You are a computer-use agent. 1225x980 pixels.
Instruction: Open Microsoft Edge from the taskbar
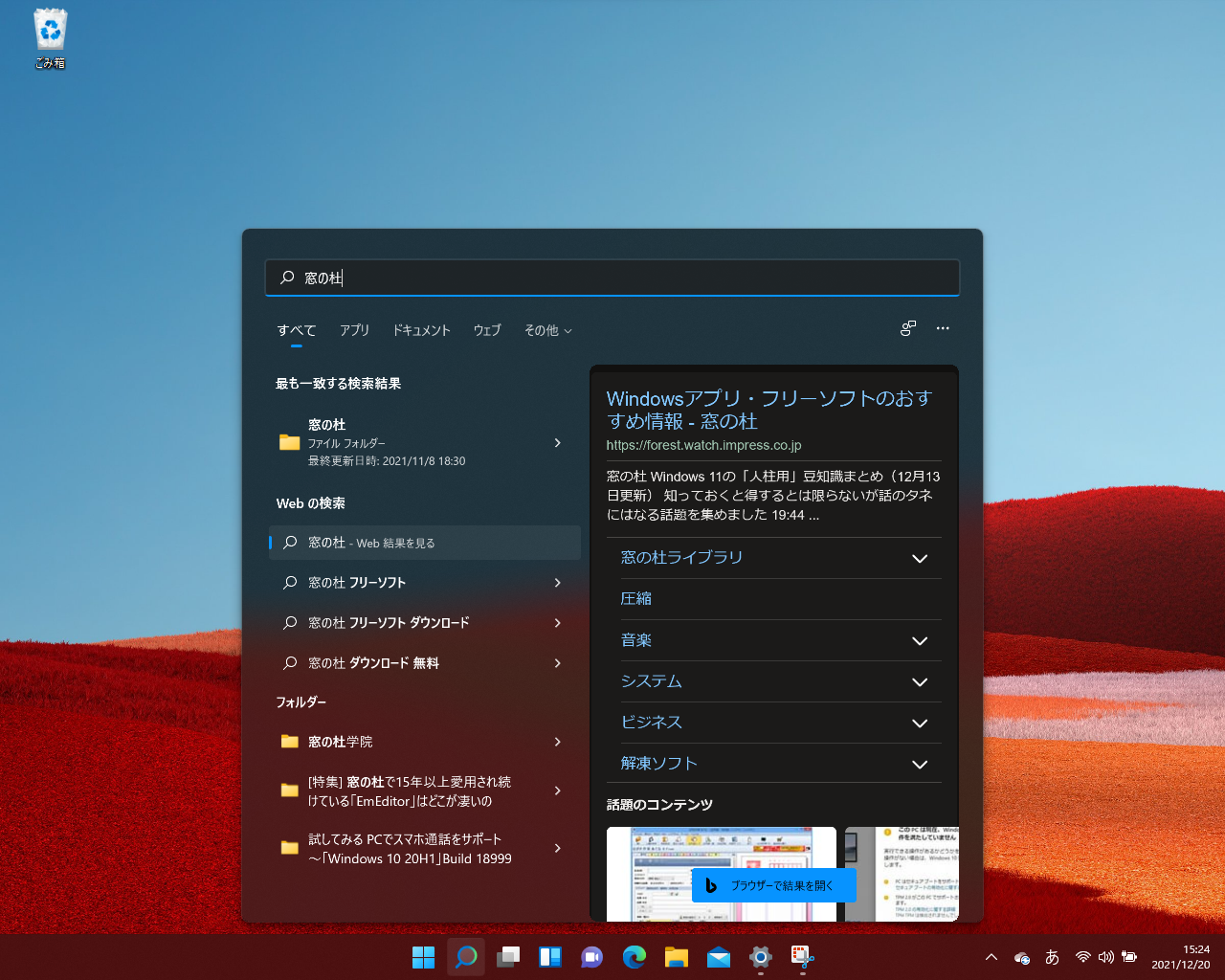634,956
